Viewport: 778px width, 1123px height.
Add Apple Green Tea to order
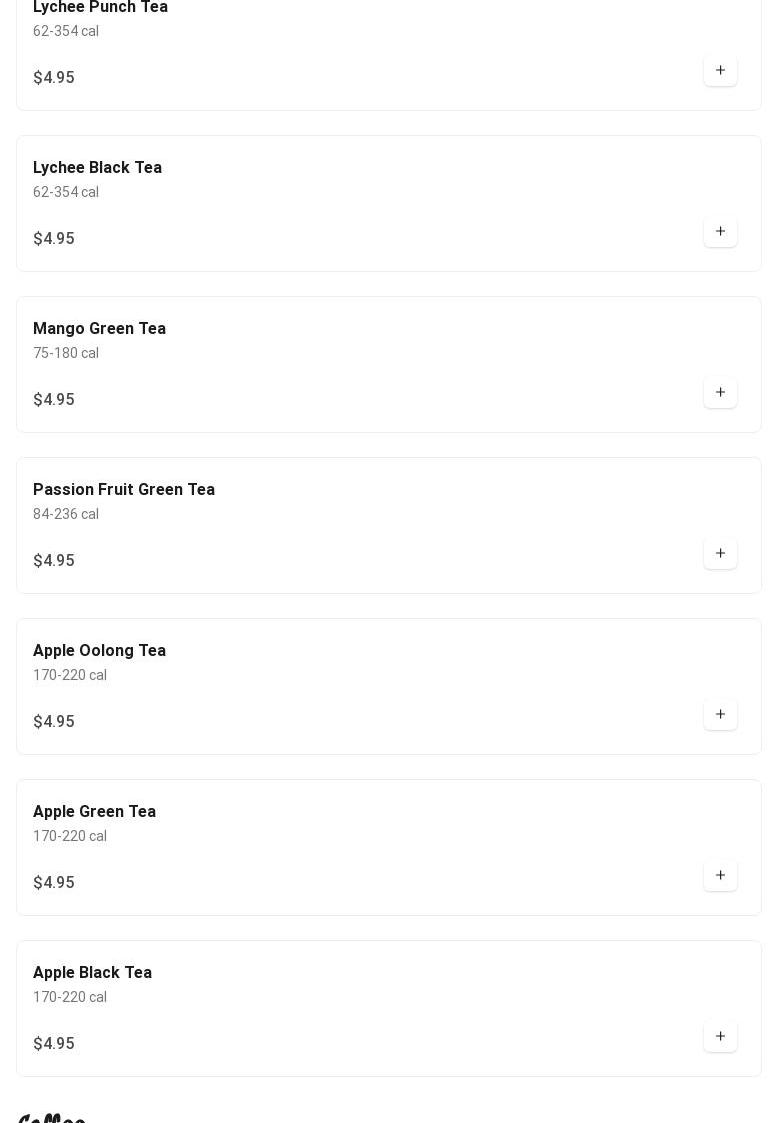tap(720, 876)
